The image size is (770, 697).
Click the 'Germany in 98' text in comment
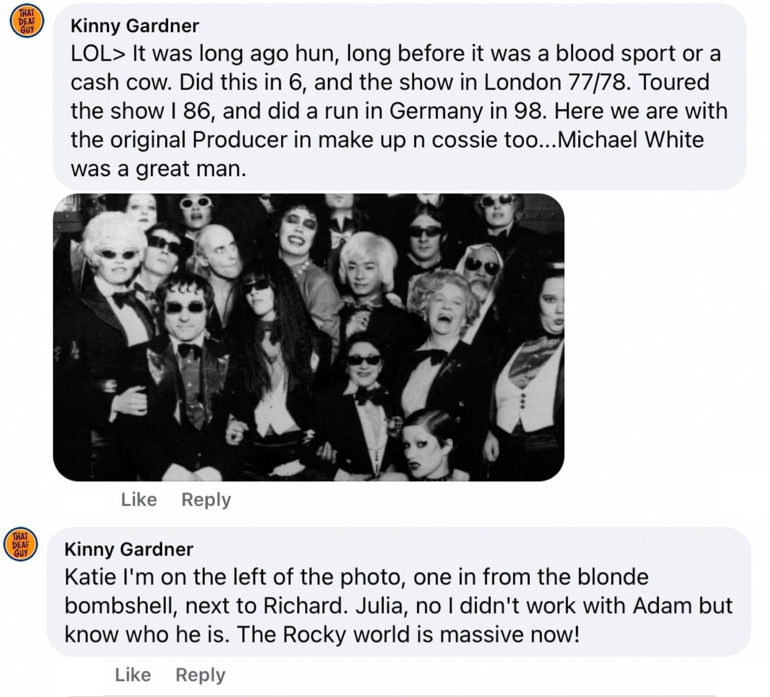coord(468,112)
